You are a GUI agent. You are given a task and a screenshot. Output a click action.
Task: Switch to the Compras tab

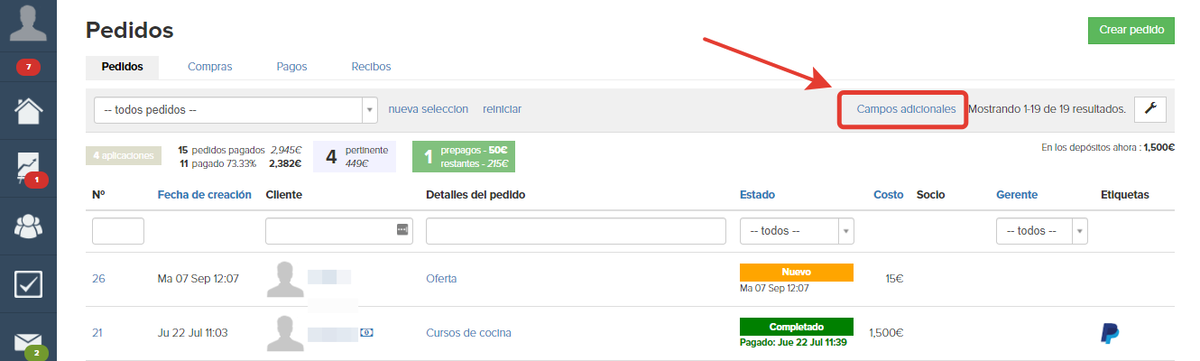[x=210, y=67]
